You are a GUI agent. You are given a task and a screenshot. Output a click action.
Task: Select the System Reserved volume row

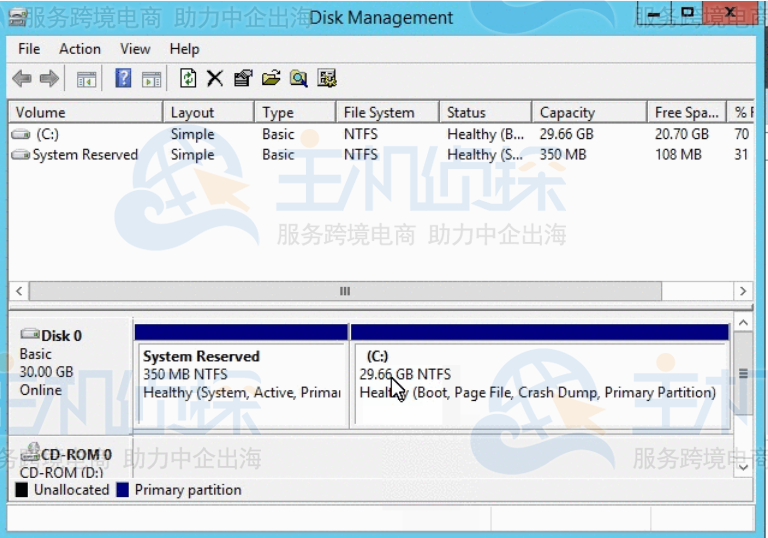point(85,155)
